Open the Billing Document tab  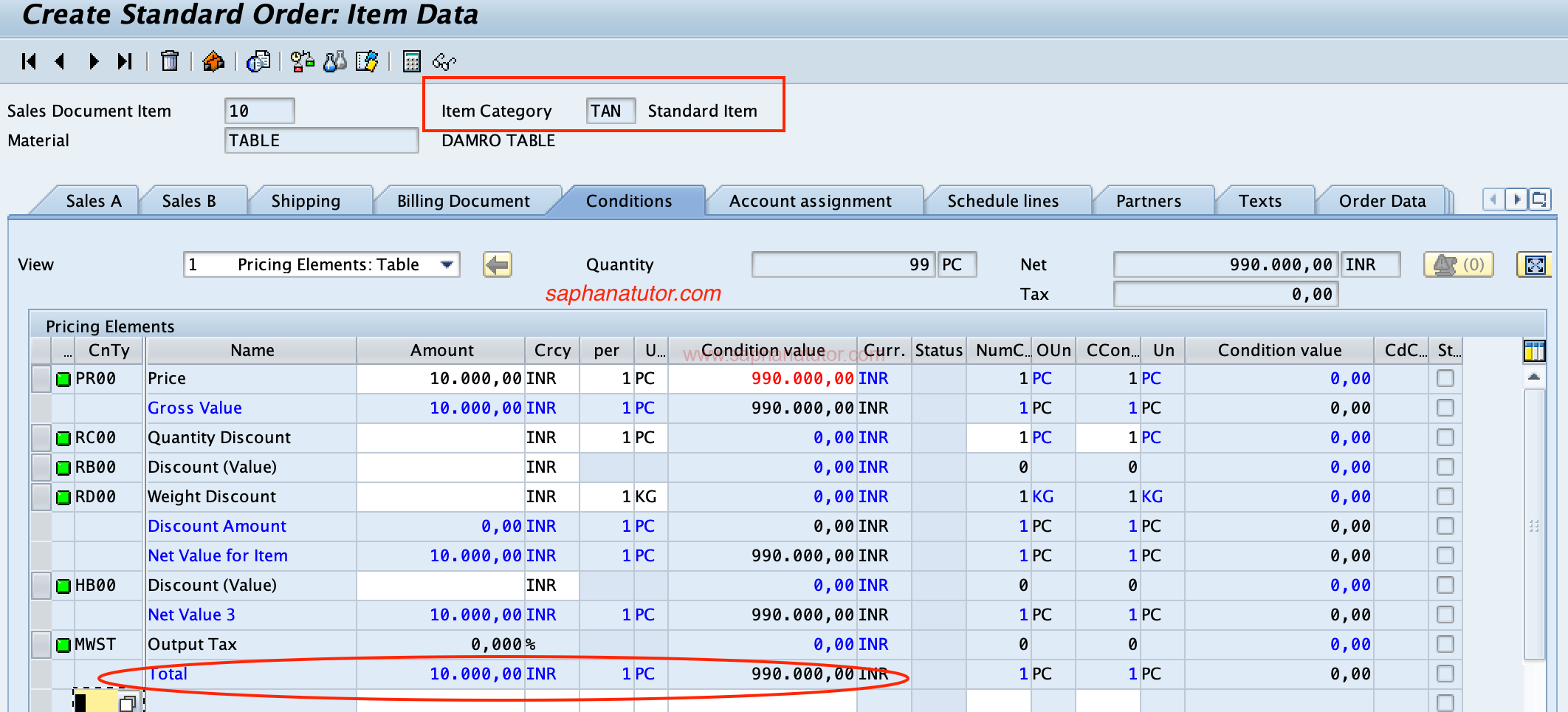click(x=464, y=201)
